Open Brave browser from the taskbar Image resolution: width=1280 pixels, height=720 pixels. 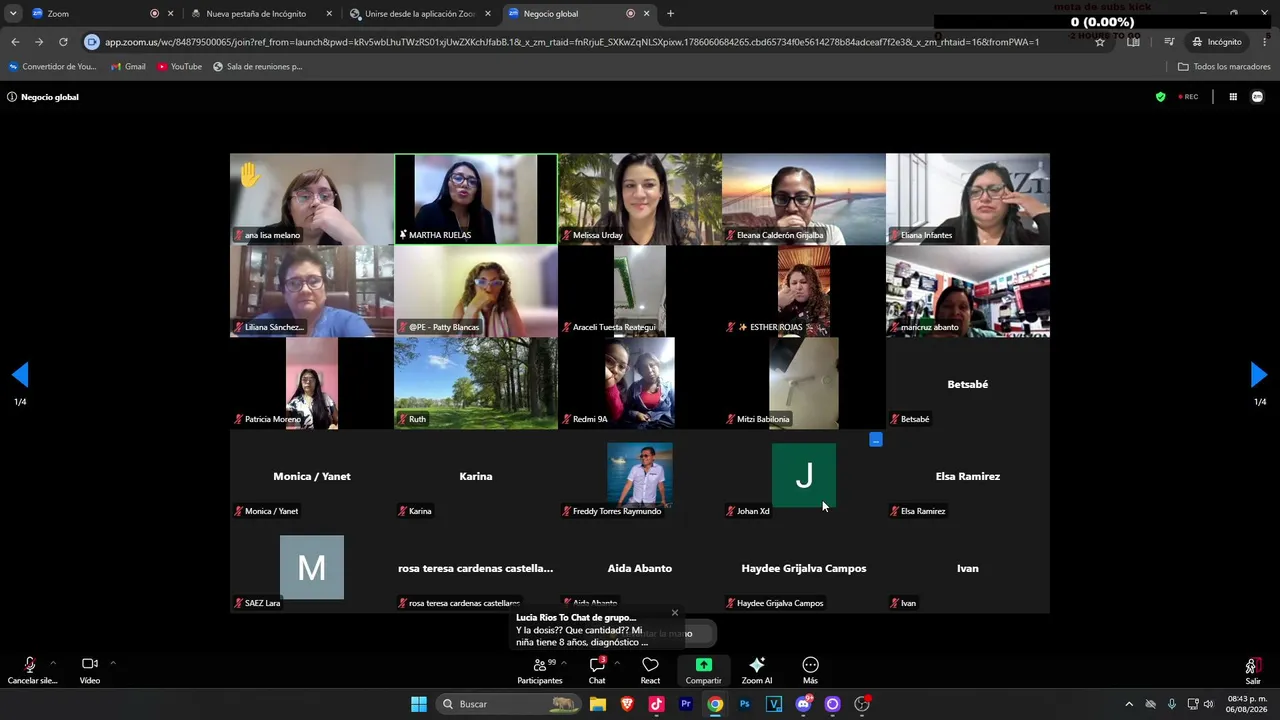point(627,704)
